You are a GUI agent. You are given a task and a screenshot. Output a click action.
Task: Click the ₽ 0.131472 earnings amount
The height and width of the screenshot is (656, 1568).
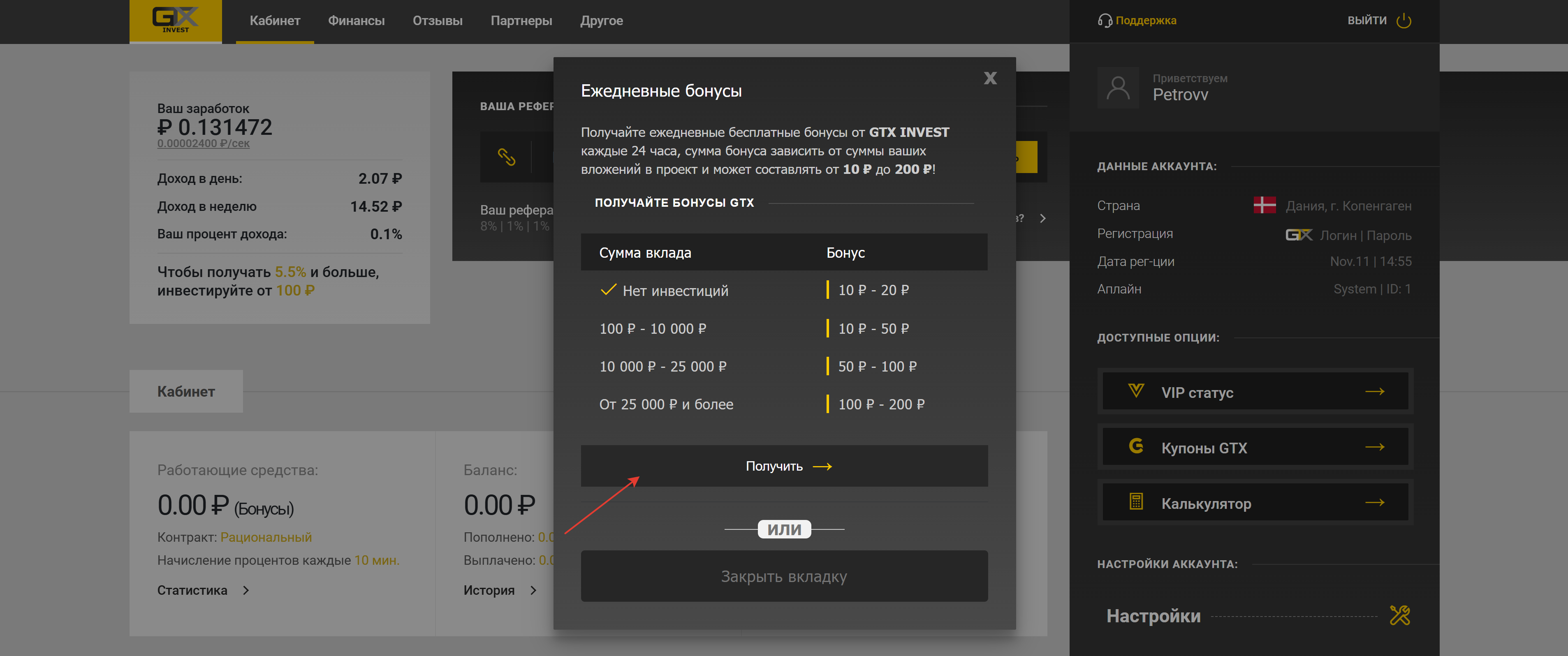click(214, 127)
